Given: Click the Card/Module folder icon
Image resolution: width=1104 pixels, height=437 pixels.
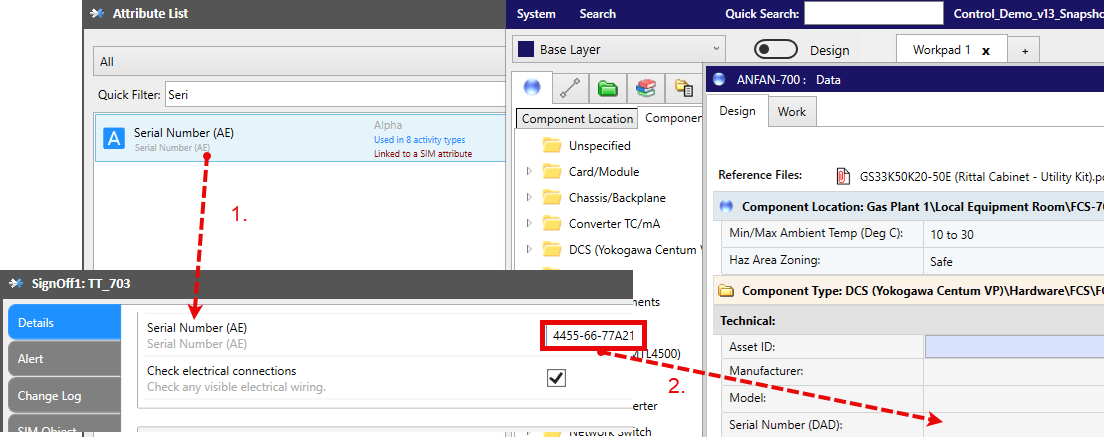Looking at the screenshot, I should coord(551,172).
